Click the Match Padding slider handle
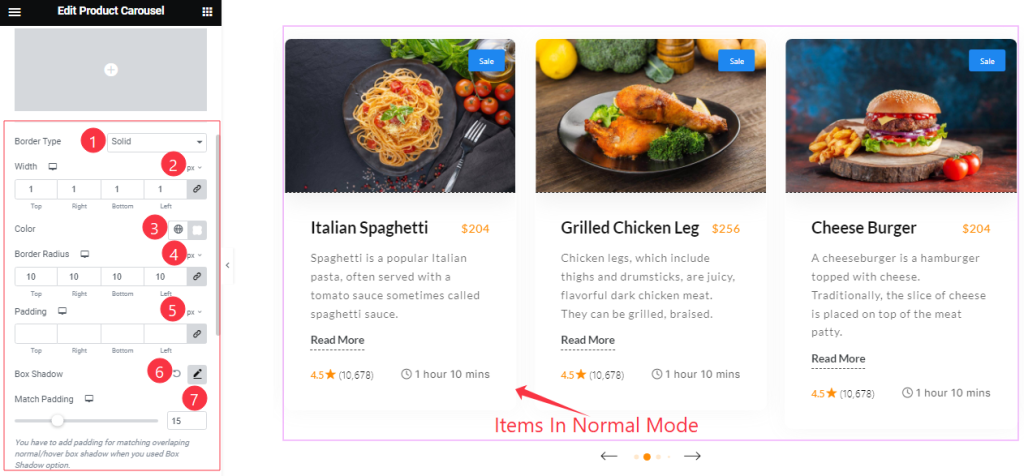Image resolution: width=1024 pixels, height=476 pixels. coord(57,420)
